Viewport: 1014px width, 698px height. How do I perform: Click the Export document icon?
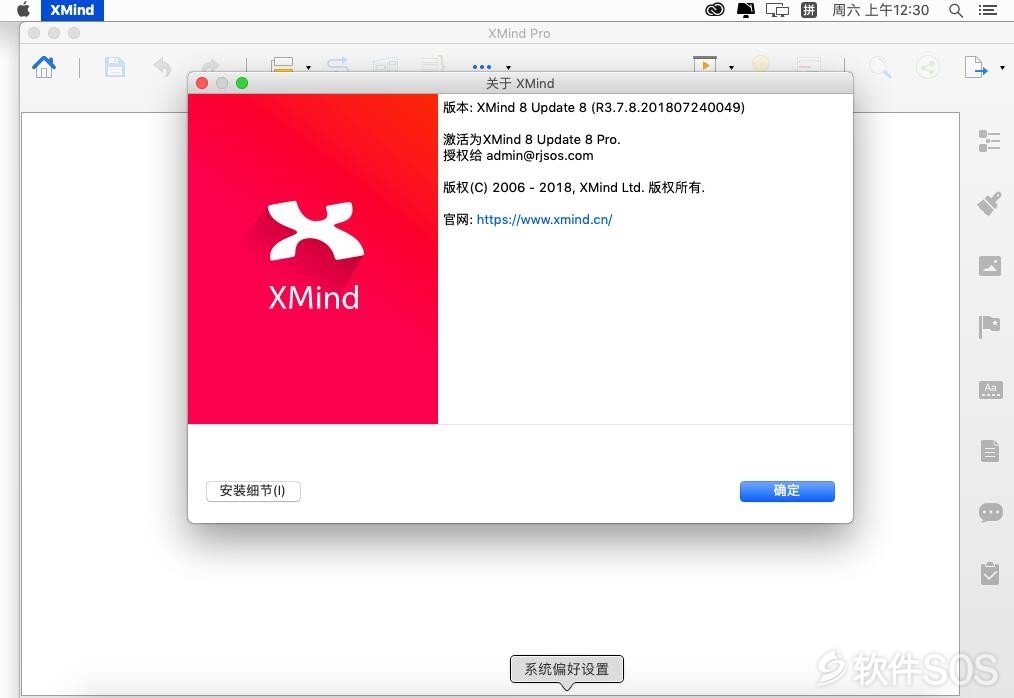coord(976,67)
